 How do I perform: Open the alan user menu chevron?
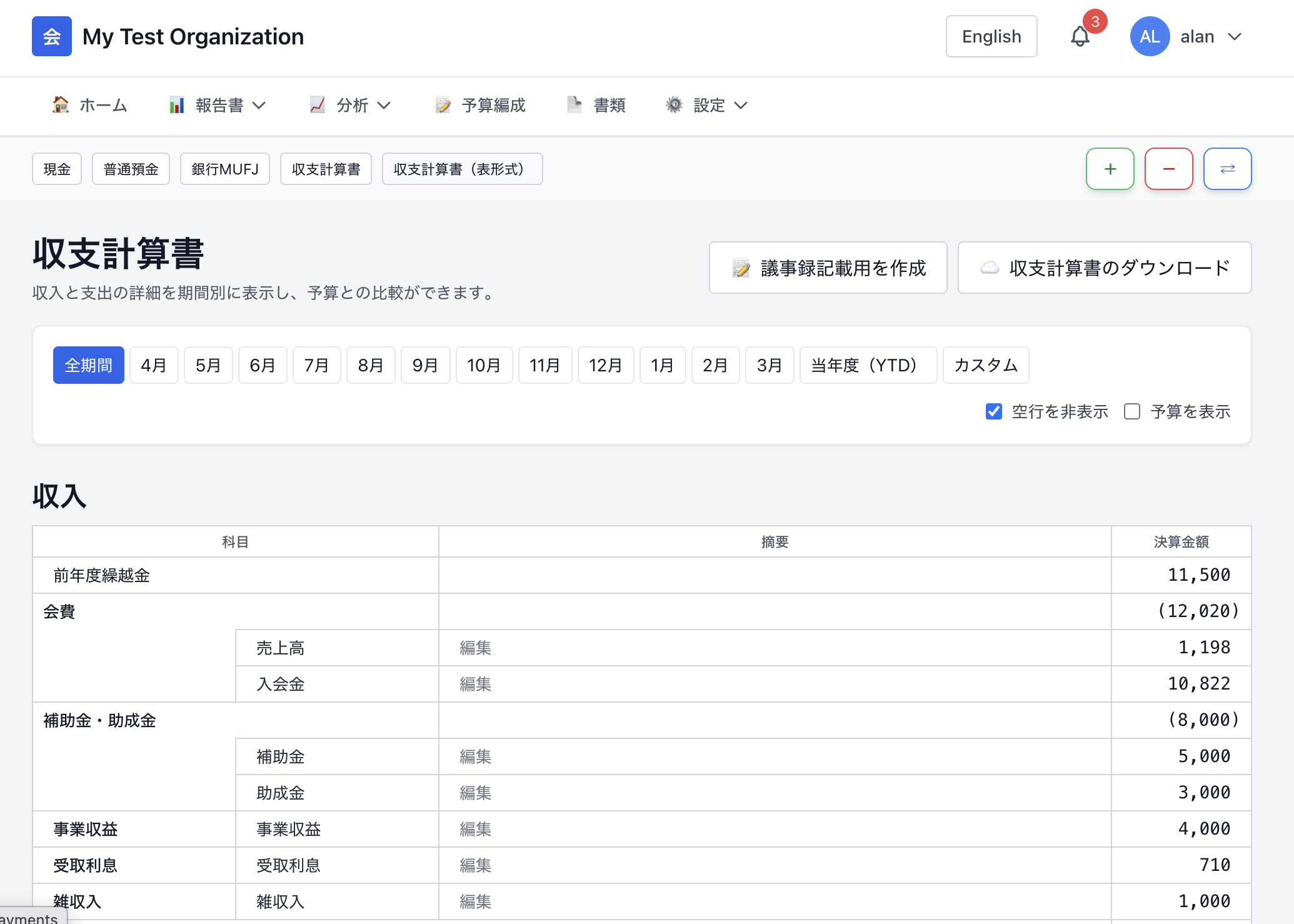(x=1235, y=37)
